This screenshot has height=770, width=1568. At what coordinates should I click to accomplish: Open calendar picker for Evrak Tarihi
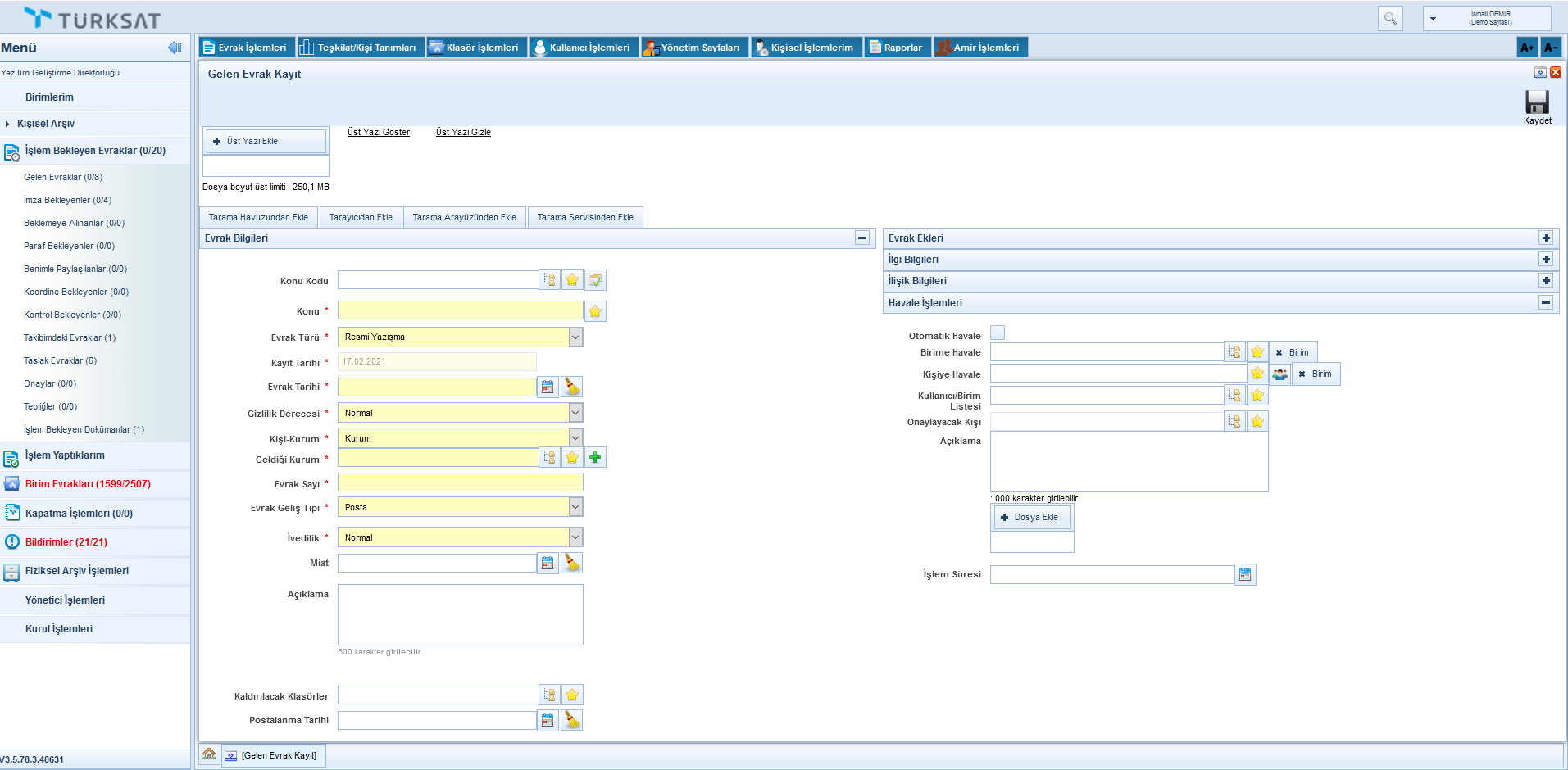pyautogui.click(x=548, y=387)
